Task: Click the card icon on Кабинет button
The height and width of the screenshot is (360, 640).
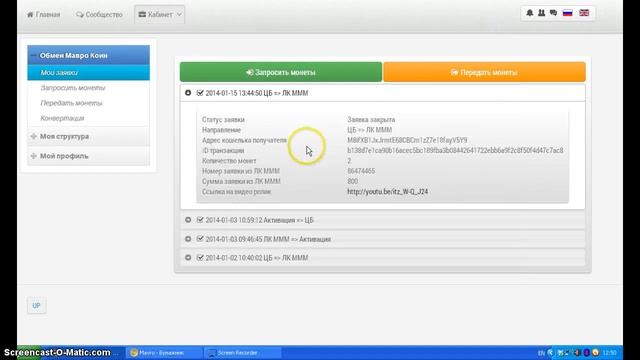Action: (x=142, y=15)
